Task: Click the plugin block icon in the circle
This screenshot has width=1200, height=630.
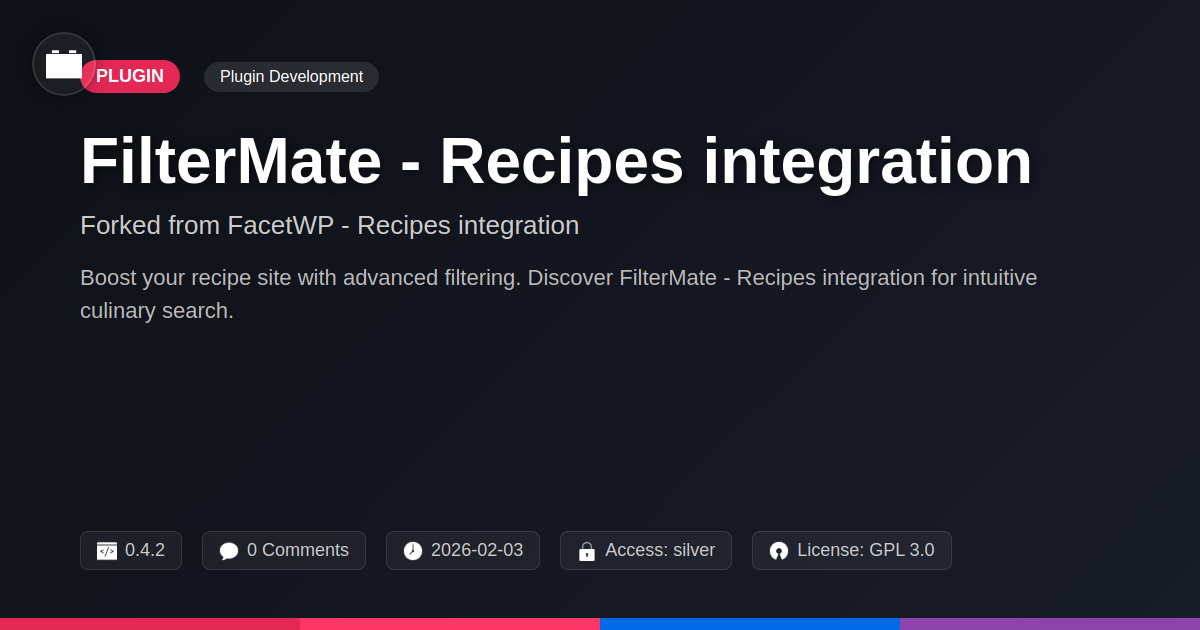Action: (64, 64)
